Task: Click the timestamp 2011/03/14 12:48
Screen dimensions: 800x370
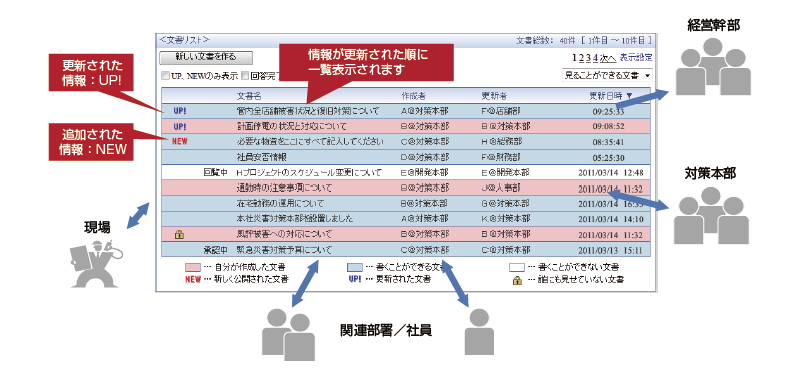Action: click(611, 173)
